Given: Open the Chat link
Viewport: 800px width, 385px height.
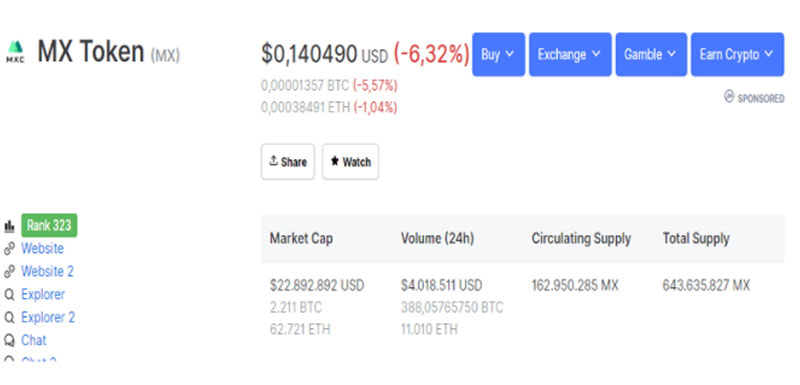Looking at the screenshot, I should click(x=34, y=340).
